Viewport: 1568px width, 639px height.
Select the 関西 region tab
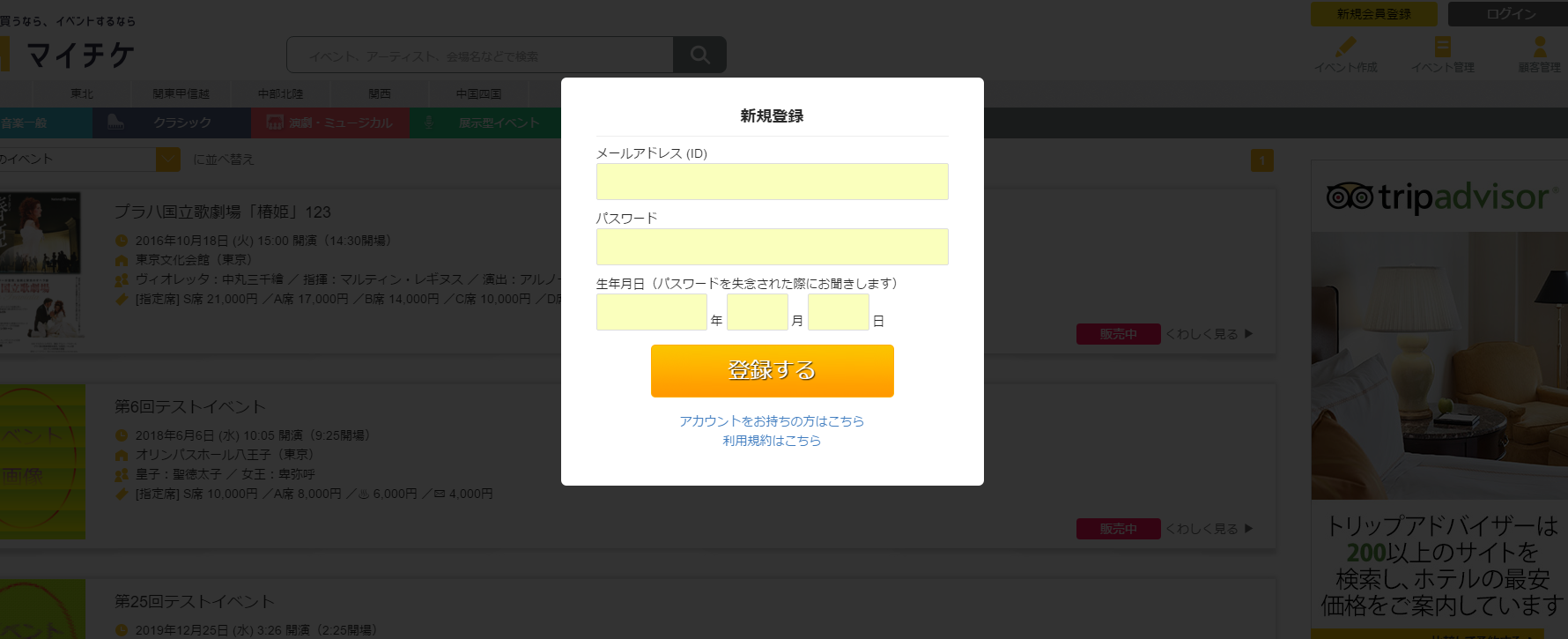click(380, 93)
